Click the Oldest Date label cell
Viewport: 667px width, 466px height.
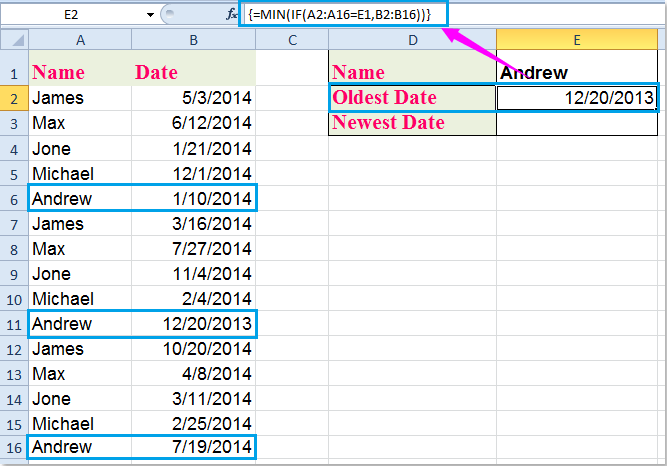pos(412,98)
